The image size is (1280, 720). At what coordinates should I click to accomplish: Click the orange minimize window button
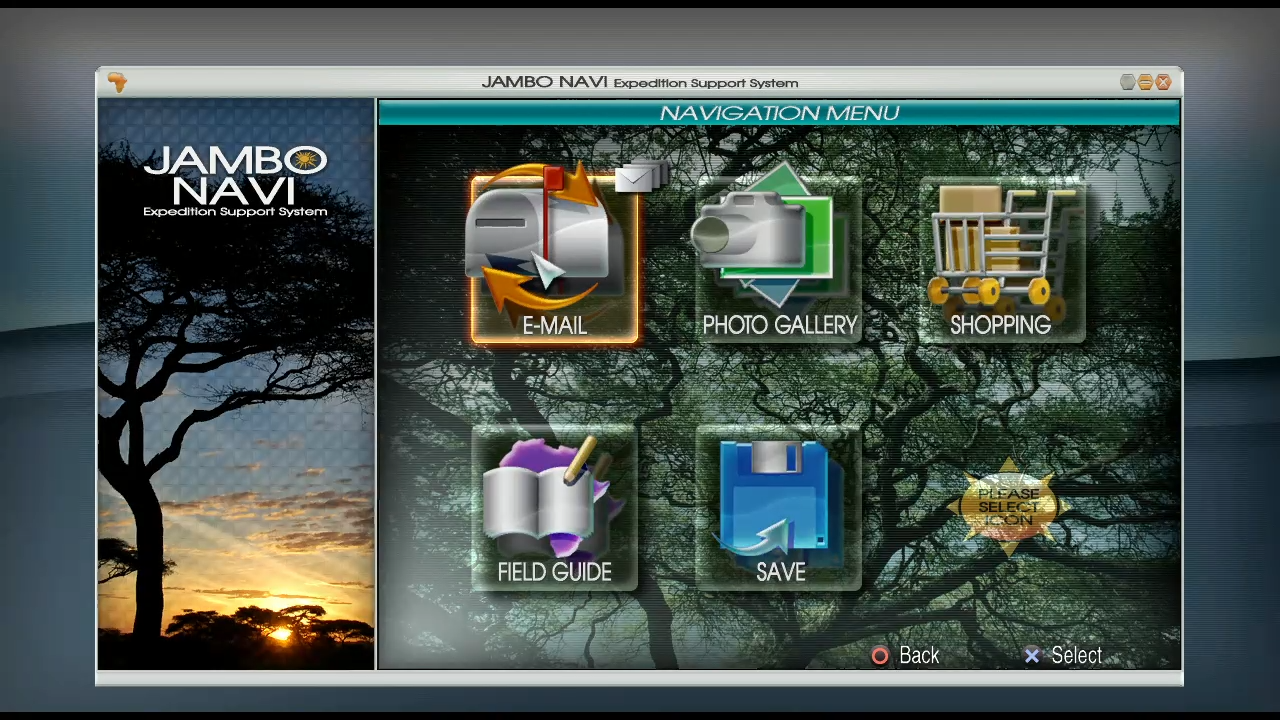[1145, 82]
